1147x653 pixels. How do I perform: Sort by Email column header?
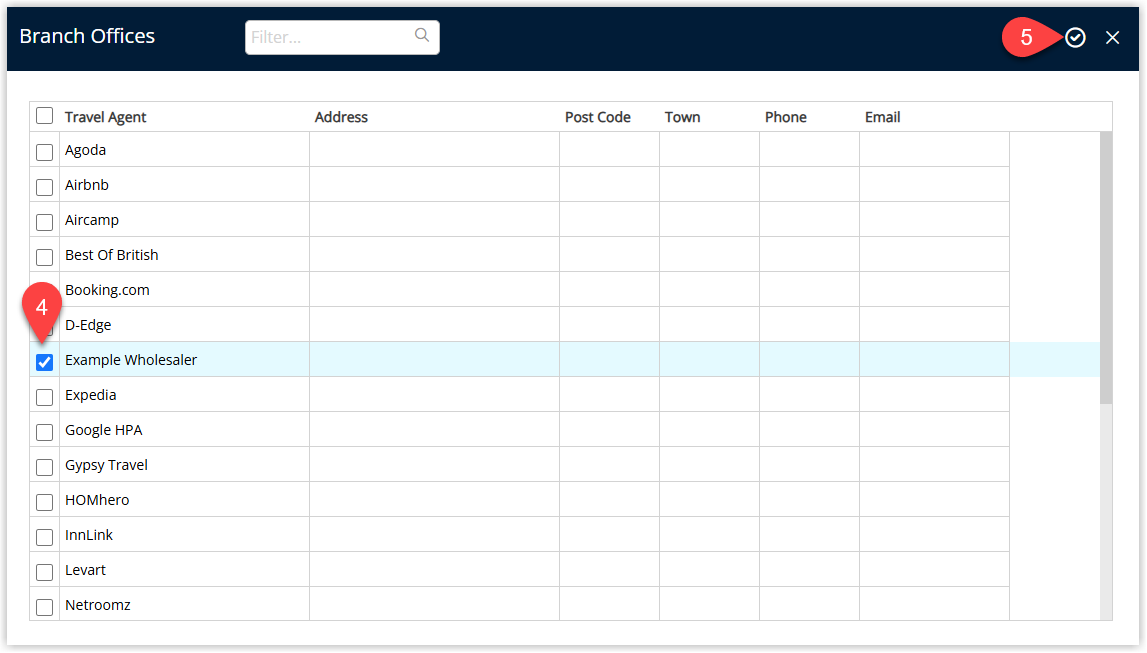[x=882, y=117]
